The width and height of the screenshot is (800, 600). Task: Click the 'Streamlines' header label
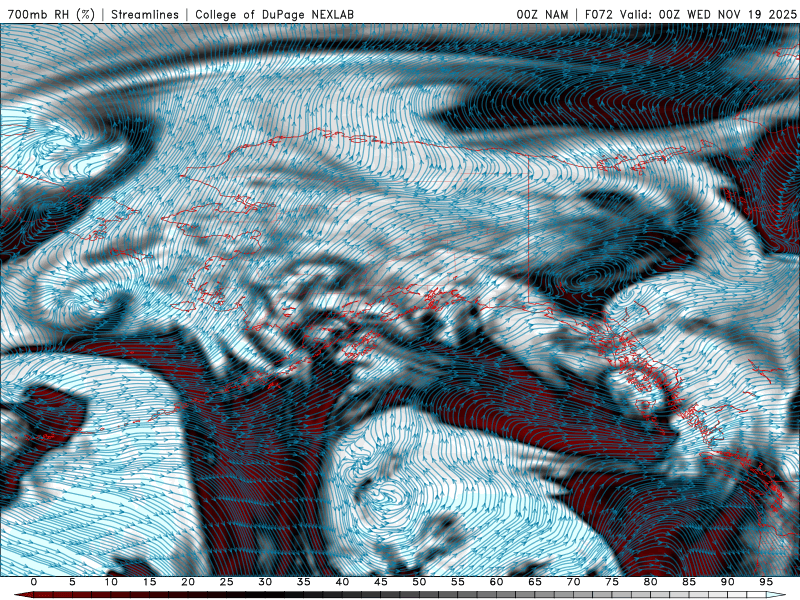click(x=145, y=14)
